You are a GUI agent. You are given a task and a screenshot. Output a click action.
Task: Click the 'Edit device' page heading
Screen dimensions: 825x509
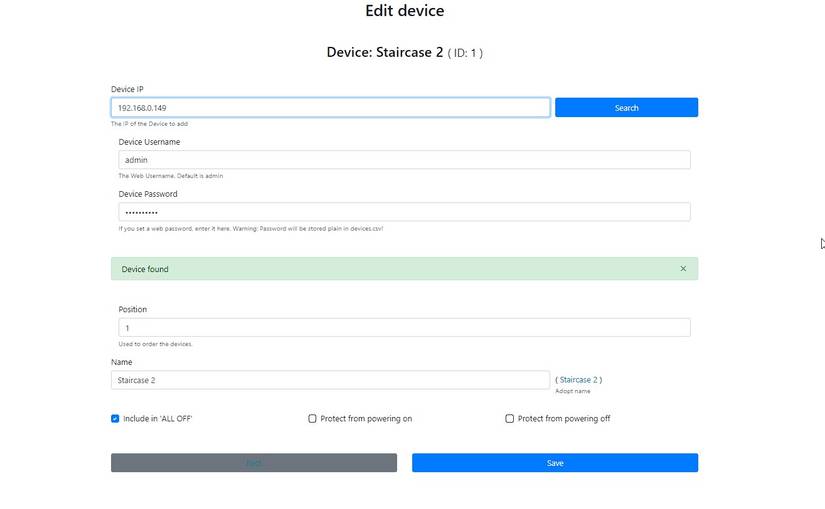click(x=405, y=11)
